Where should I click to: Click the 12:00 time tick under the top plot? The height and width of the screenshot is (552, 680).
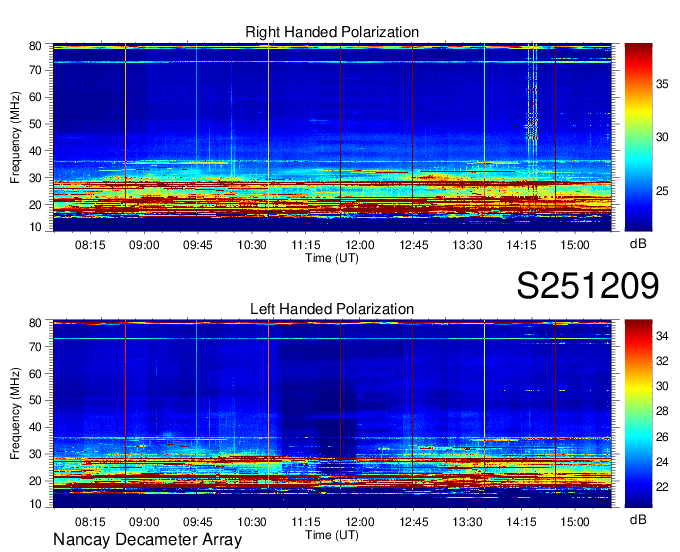point(360,244)
